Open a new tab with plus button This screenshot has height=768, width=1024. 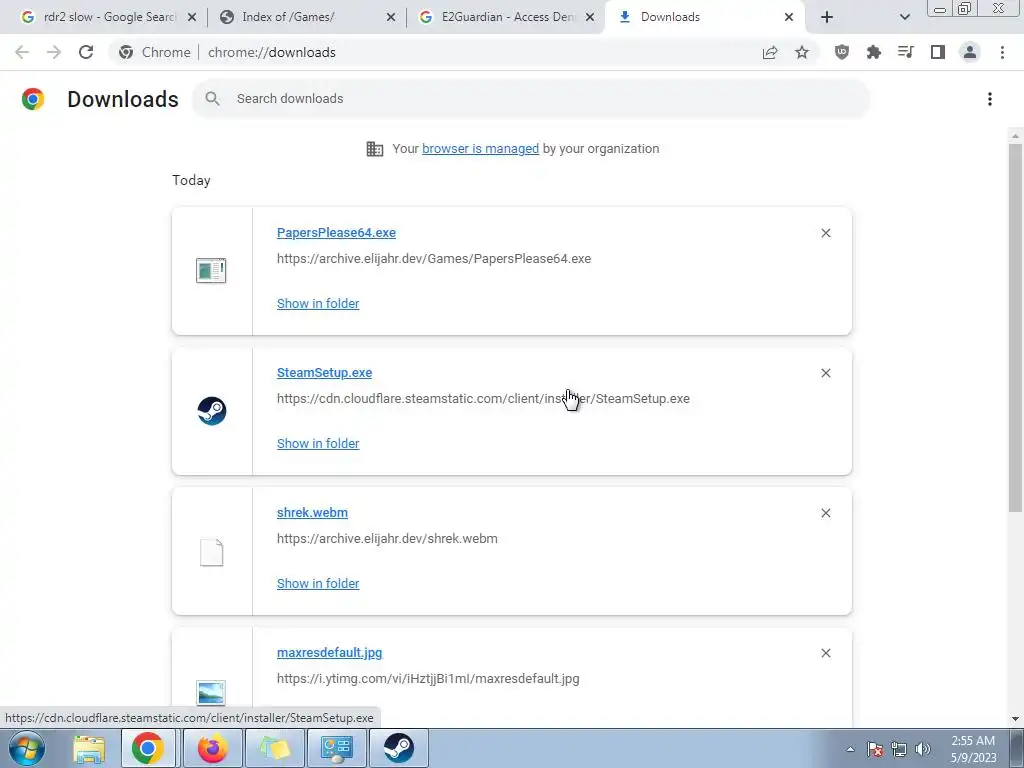click(x=827, y=17)
